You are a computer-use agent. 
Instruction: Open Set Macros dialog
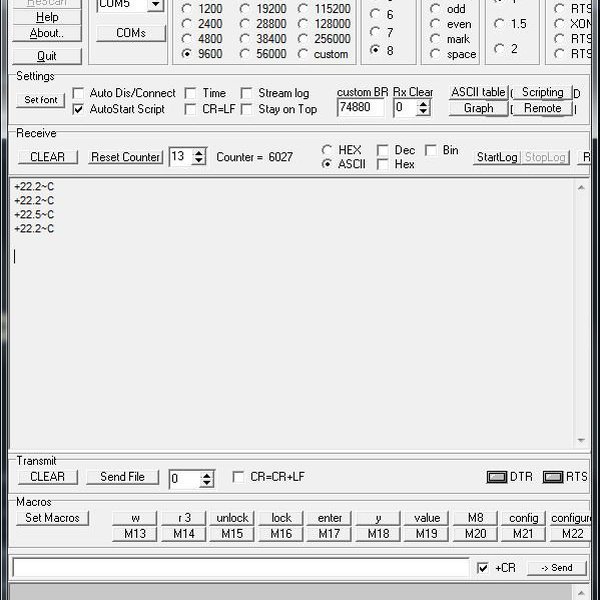tap(52, 518)
